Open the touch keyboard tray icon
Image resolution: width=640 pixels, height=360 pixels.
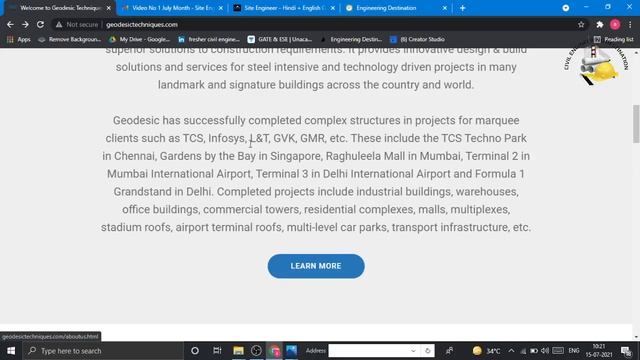[558, 351]
